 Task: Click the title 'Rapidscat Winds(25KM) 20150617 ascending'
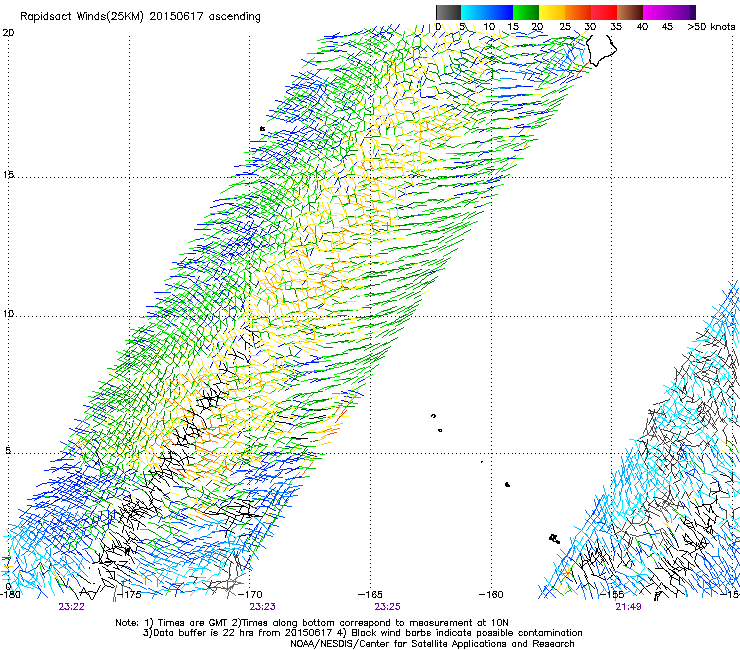(140, 17)
